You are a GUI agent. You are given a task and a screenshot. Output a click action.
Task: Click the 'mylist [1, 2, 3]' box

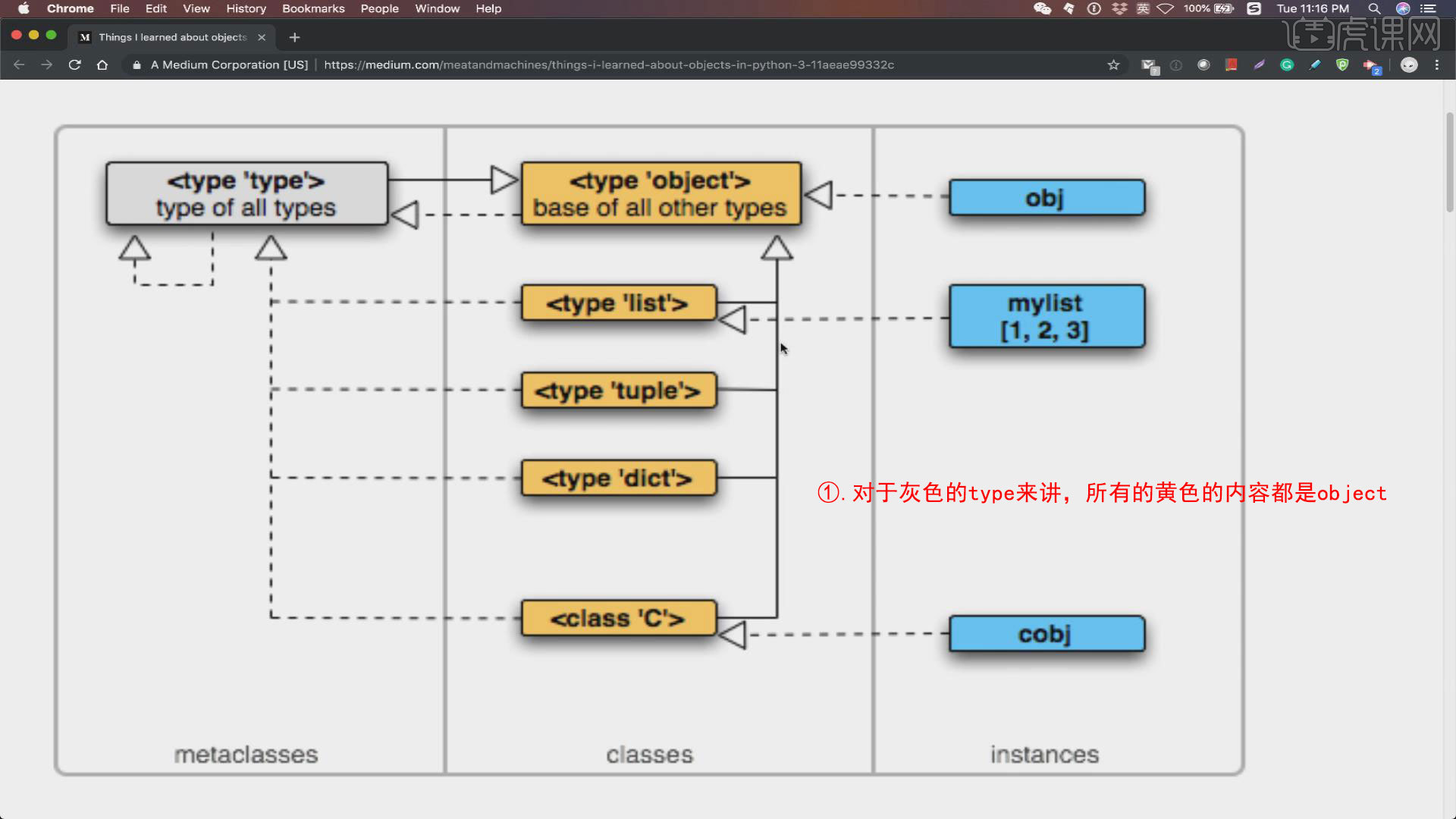point(1046,316)
